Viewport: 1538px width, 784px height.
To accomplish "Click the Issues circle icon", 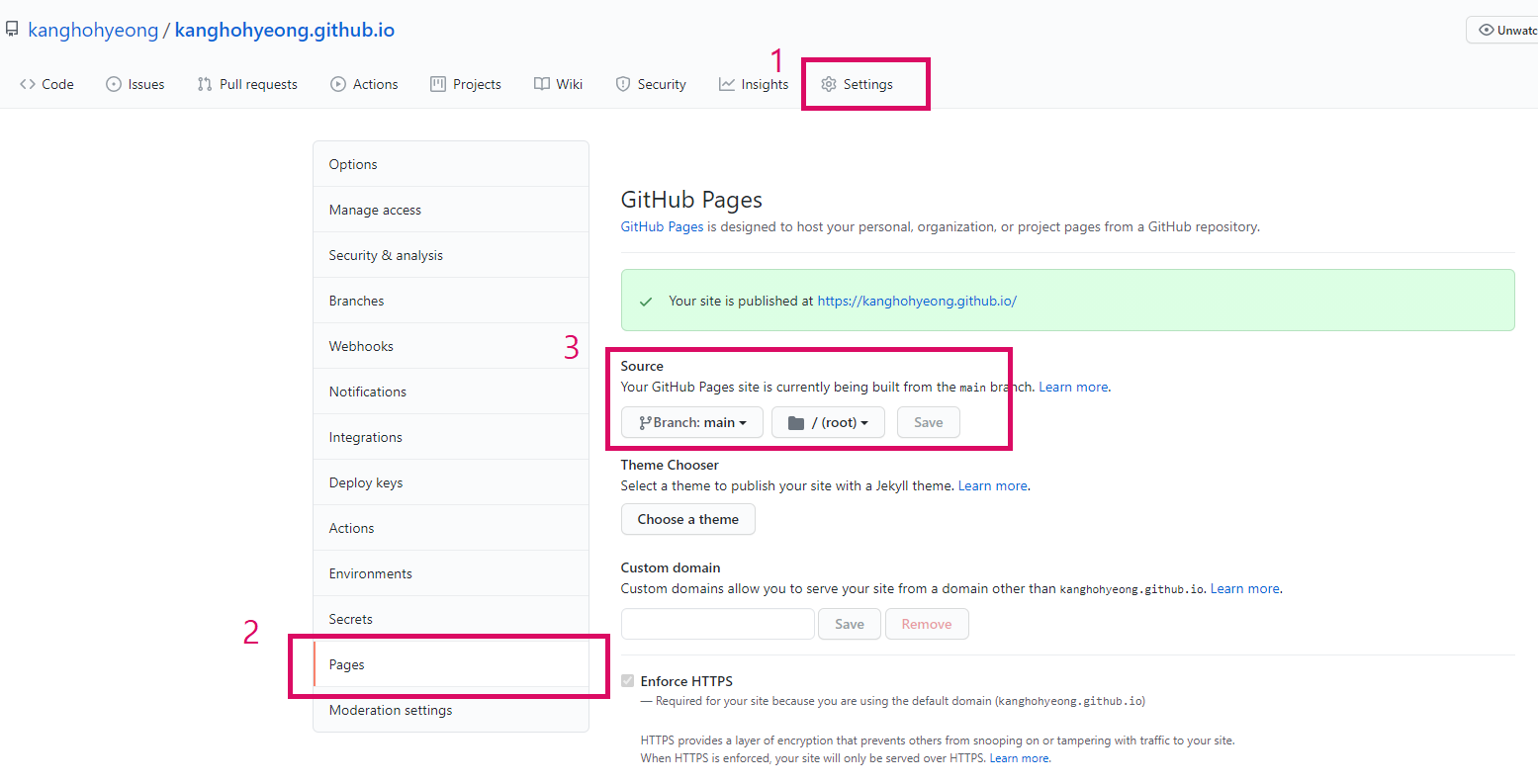I will (114, 84).
